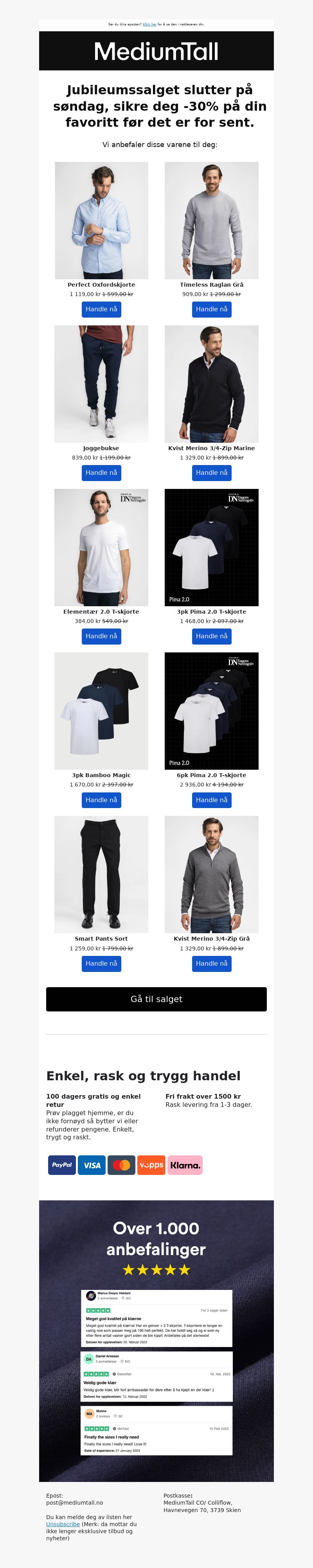Click the Vipps payment icon
This screenshot has height=1568, width=313.
pyautogui.click(x=151, y=1165)
